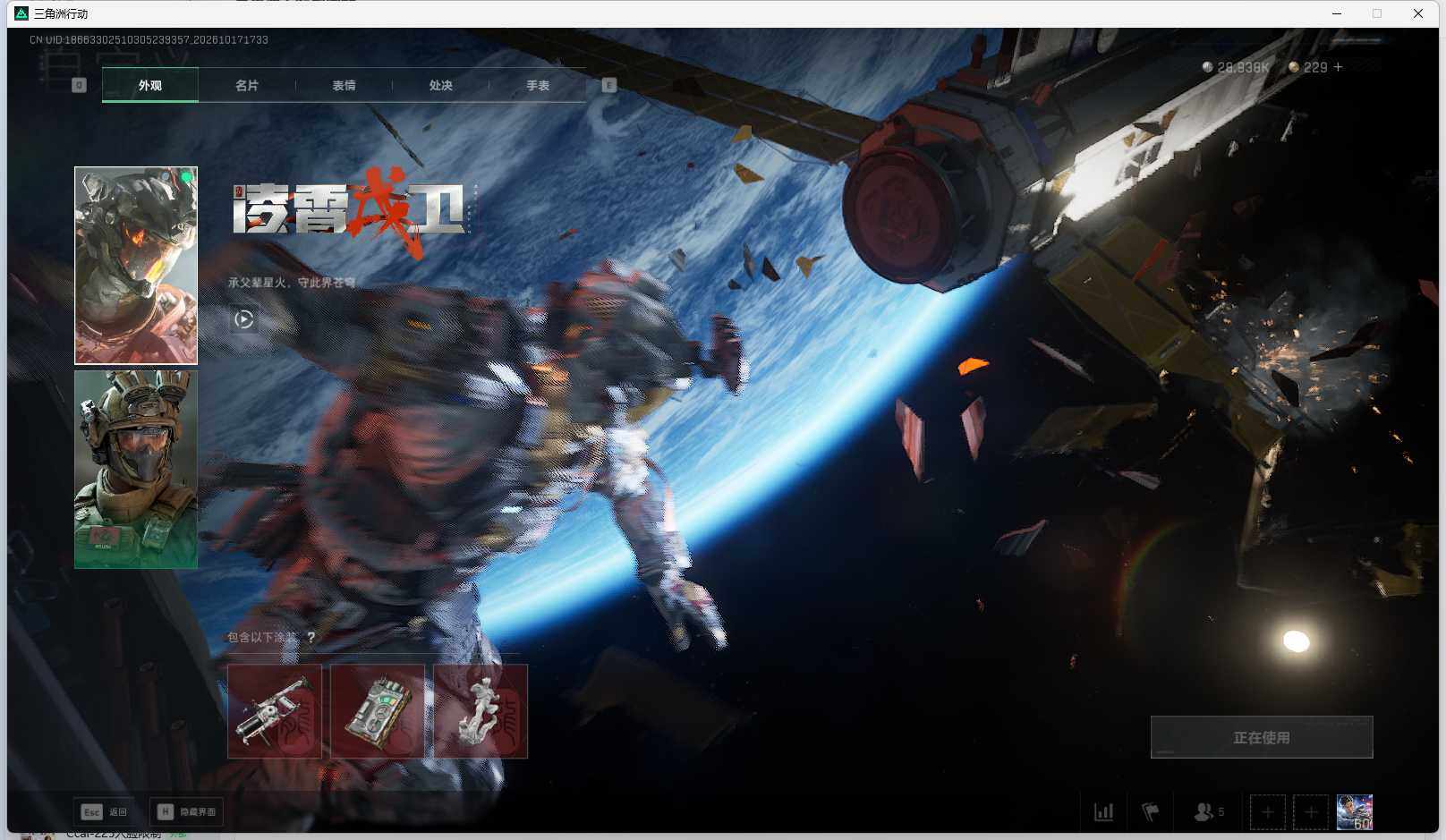Open the 名片 tab
This screenshot has width=1446, height=840.
pyautogui.click(x=247, y=86)
